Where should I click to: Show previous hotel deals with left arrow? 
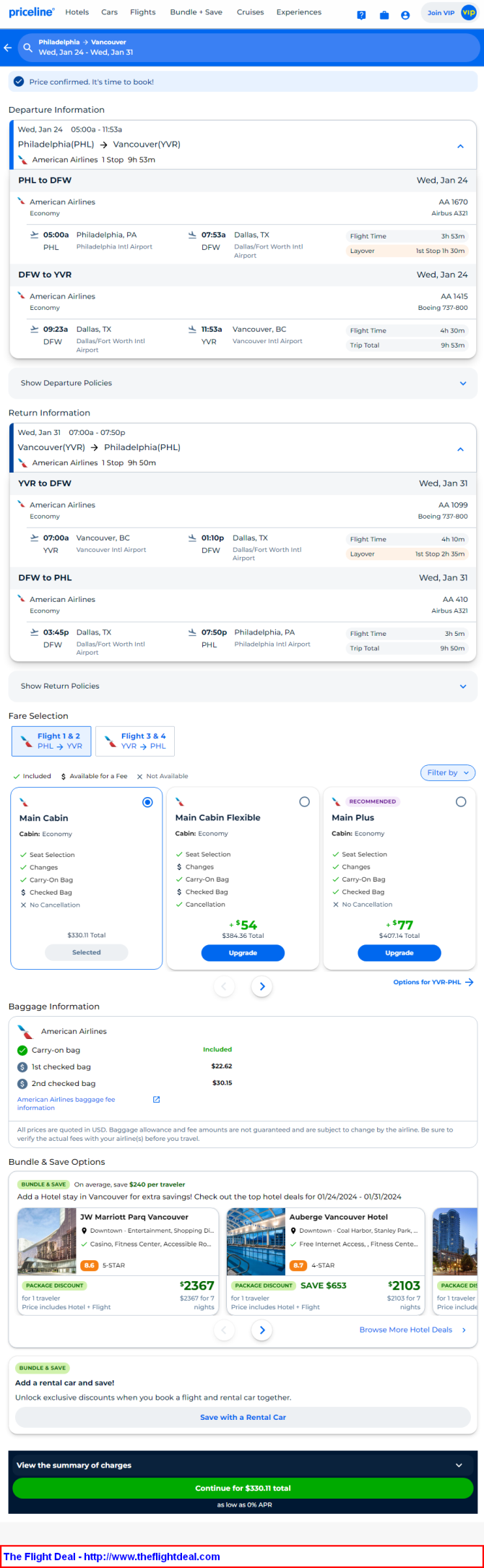(x=224, y=1330)
